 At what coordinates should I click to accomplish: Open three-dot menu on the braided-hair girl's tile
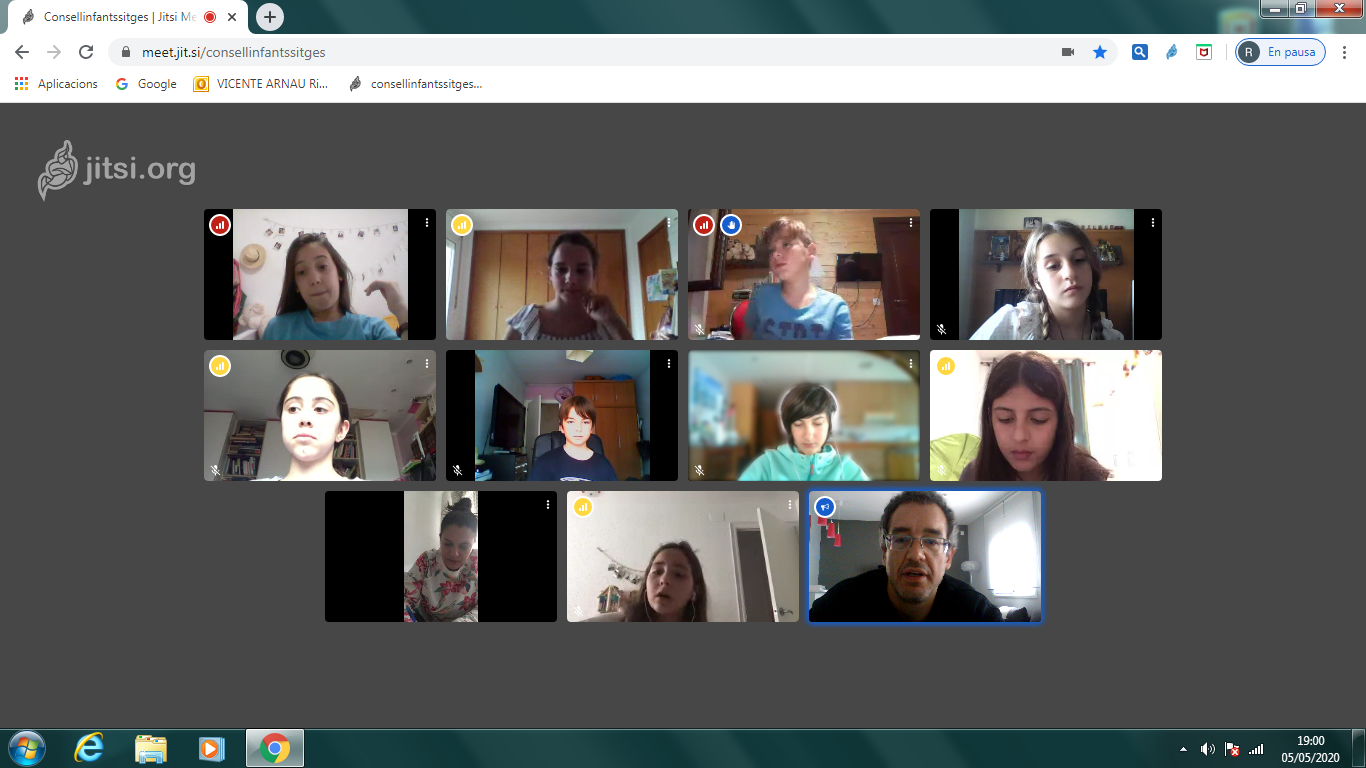[x=1153, y=223]
